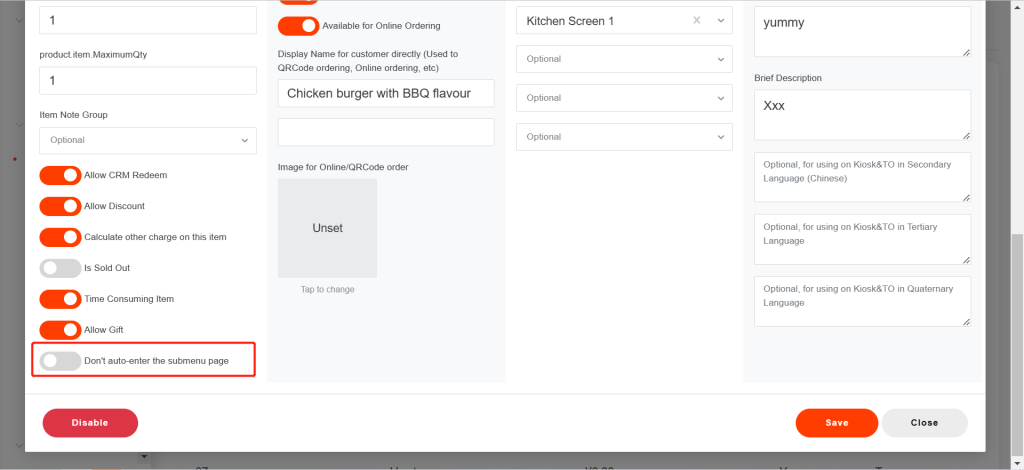Viewport: 1024px width, 470px height.
Task: Click the Unset image placeholder
Action: pos(327,228)
